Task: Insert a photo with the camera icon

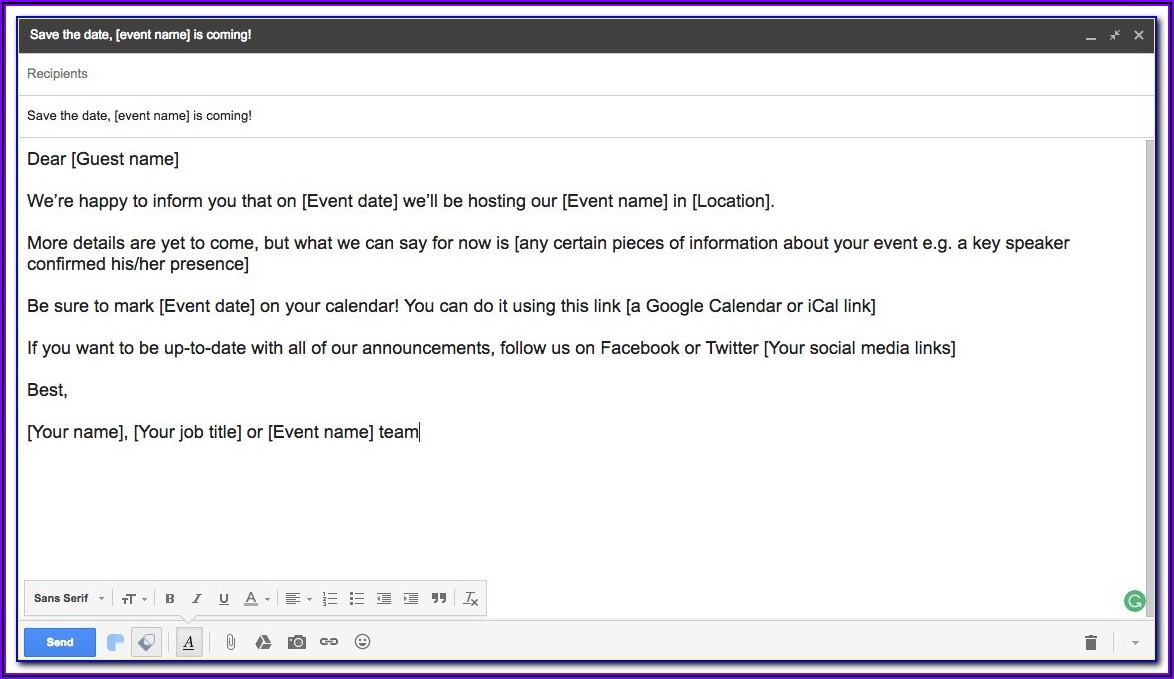Action: pos(296,642)
